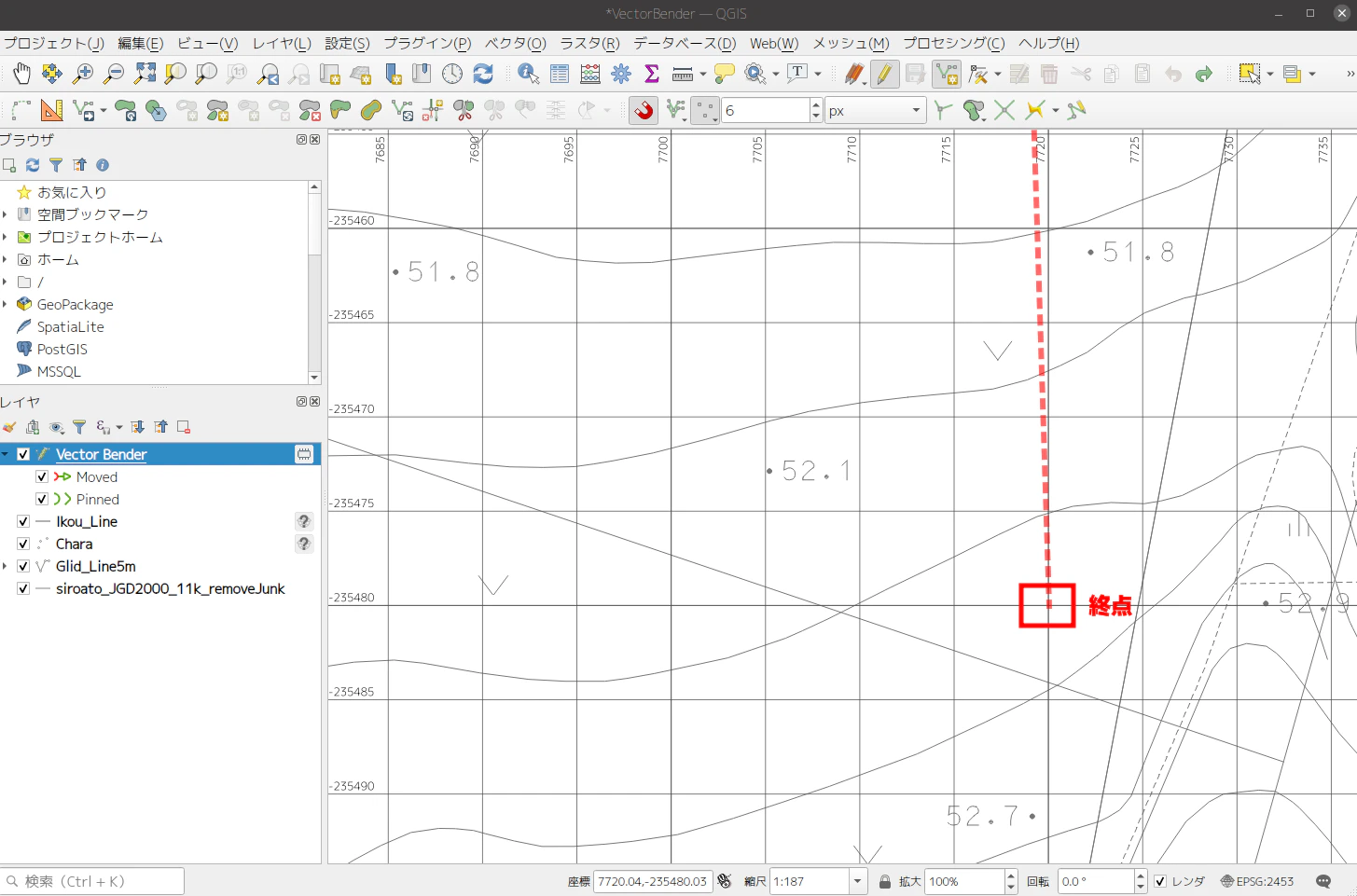The height and width of the screenshot is (896, 1357).
Task: Open the select features tool dropdown arrow
Action: point(1269,74)
